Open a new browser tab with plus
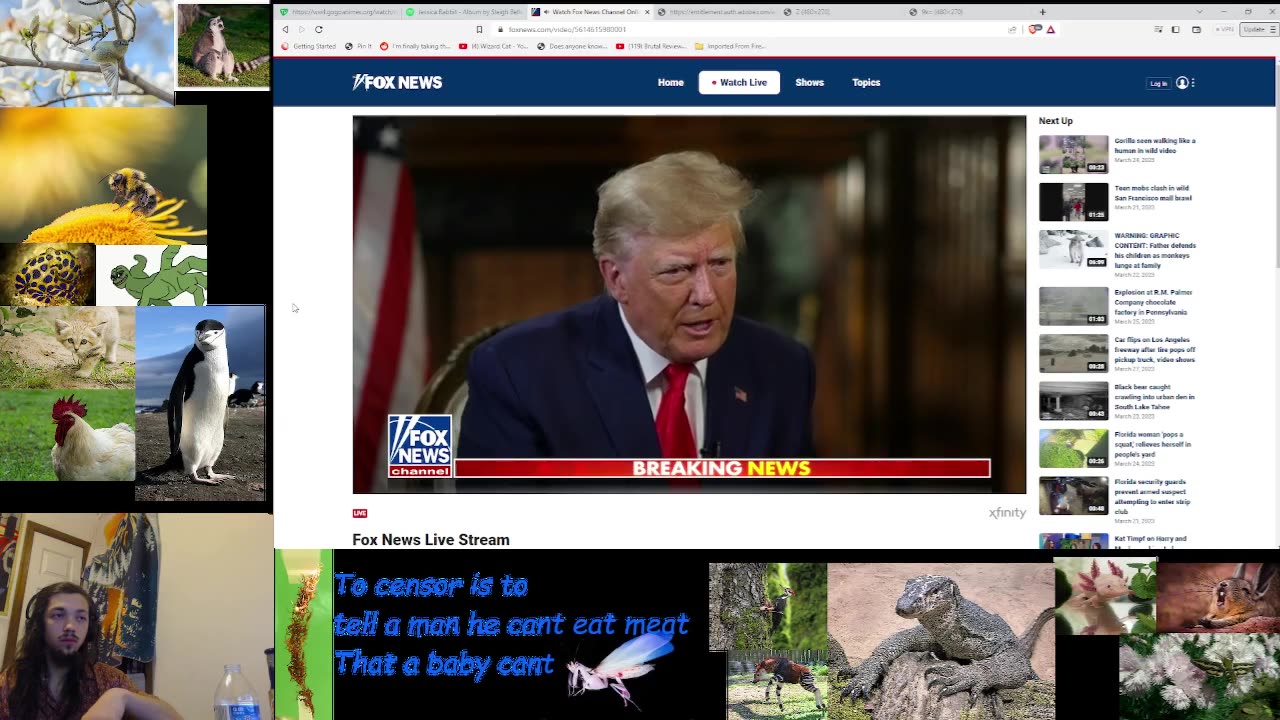Viewport: 1280px width, 720px height. coord(1042,12)
